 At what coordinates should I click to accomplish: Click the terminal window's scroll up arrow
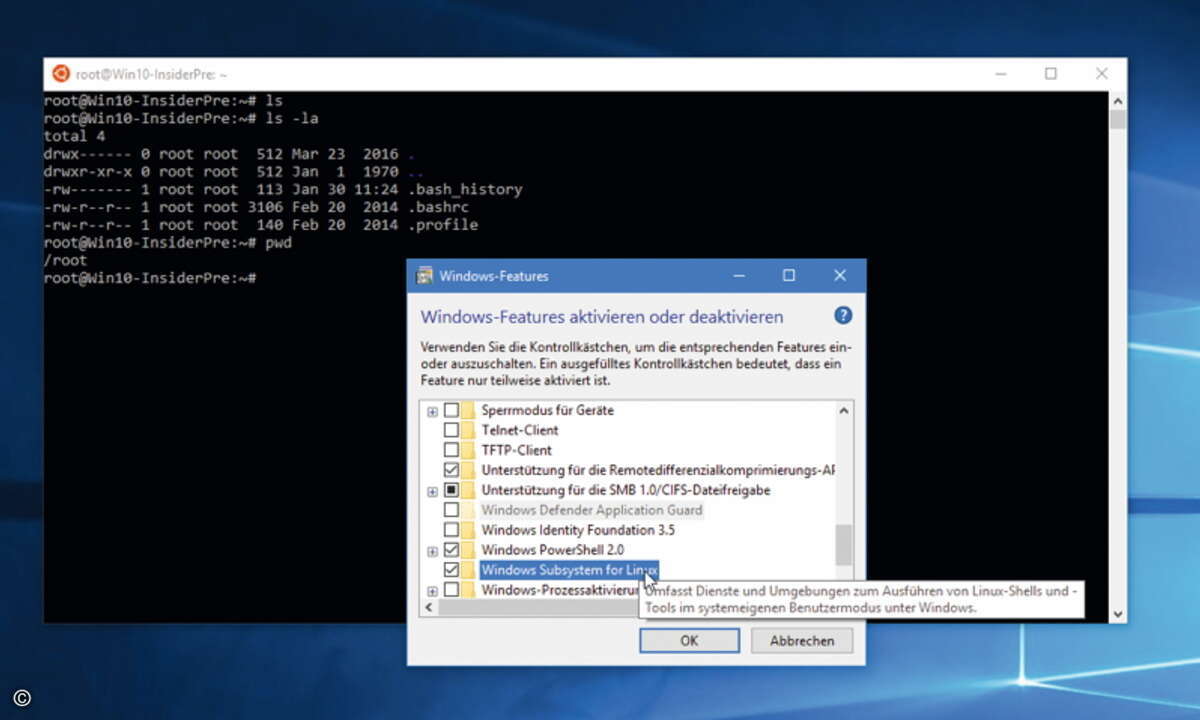click(1118, 100)
